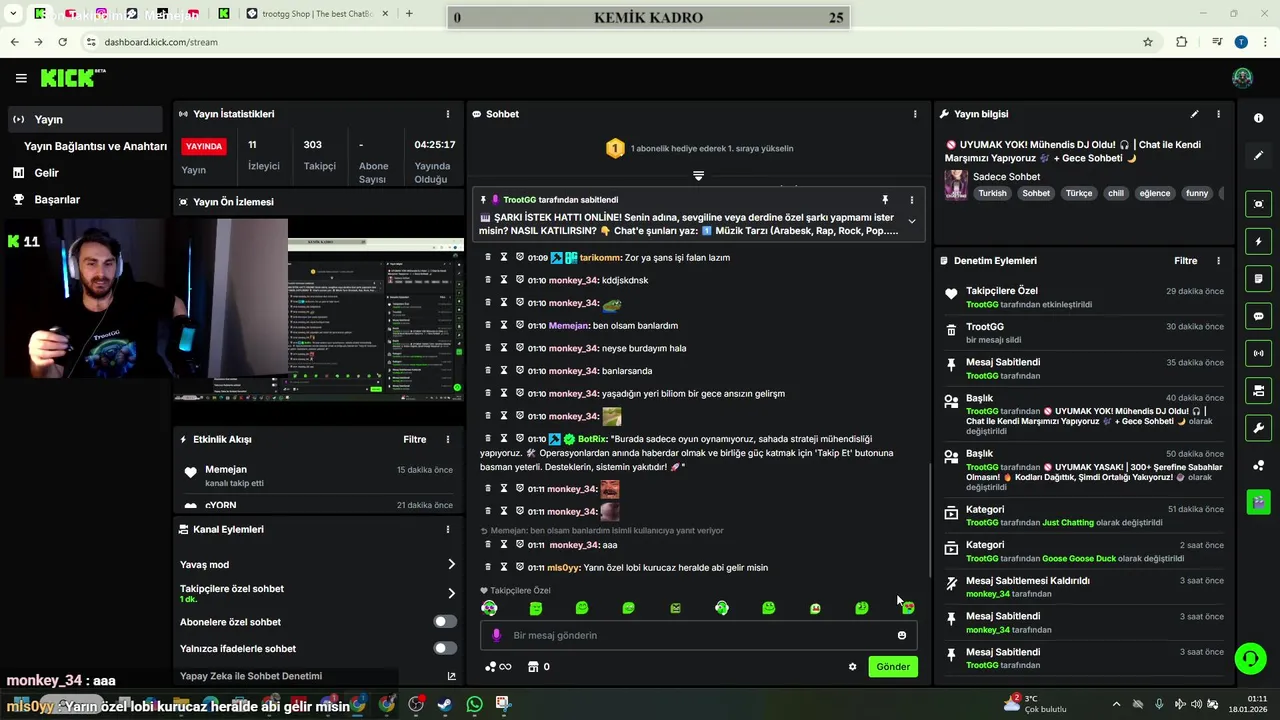Click the Turkish tag
Screen dimensions: 1280x720
pos(992,193)
